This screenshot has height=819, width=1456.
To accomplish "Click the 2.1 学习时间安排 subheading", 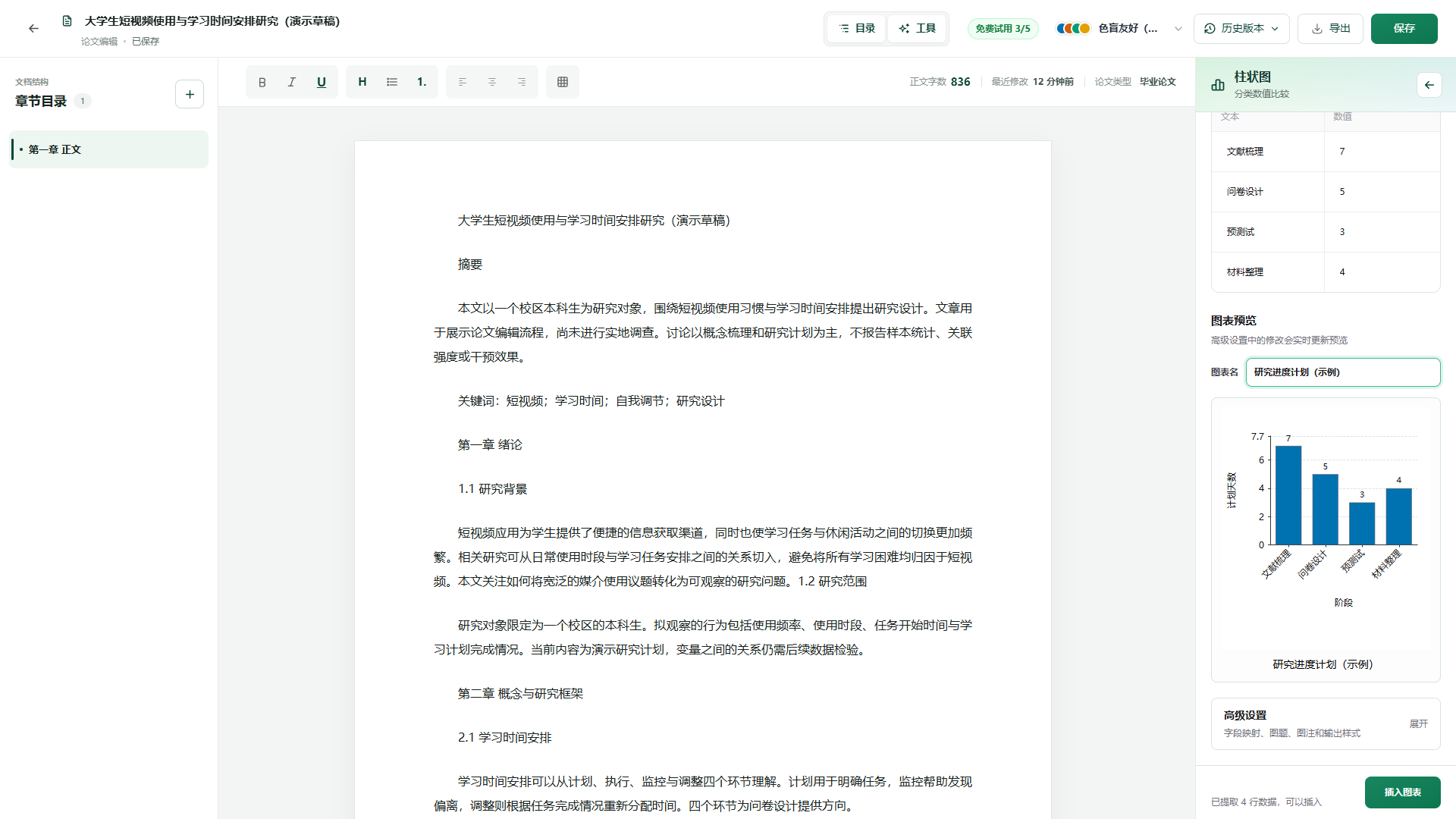I will 504,738.
